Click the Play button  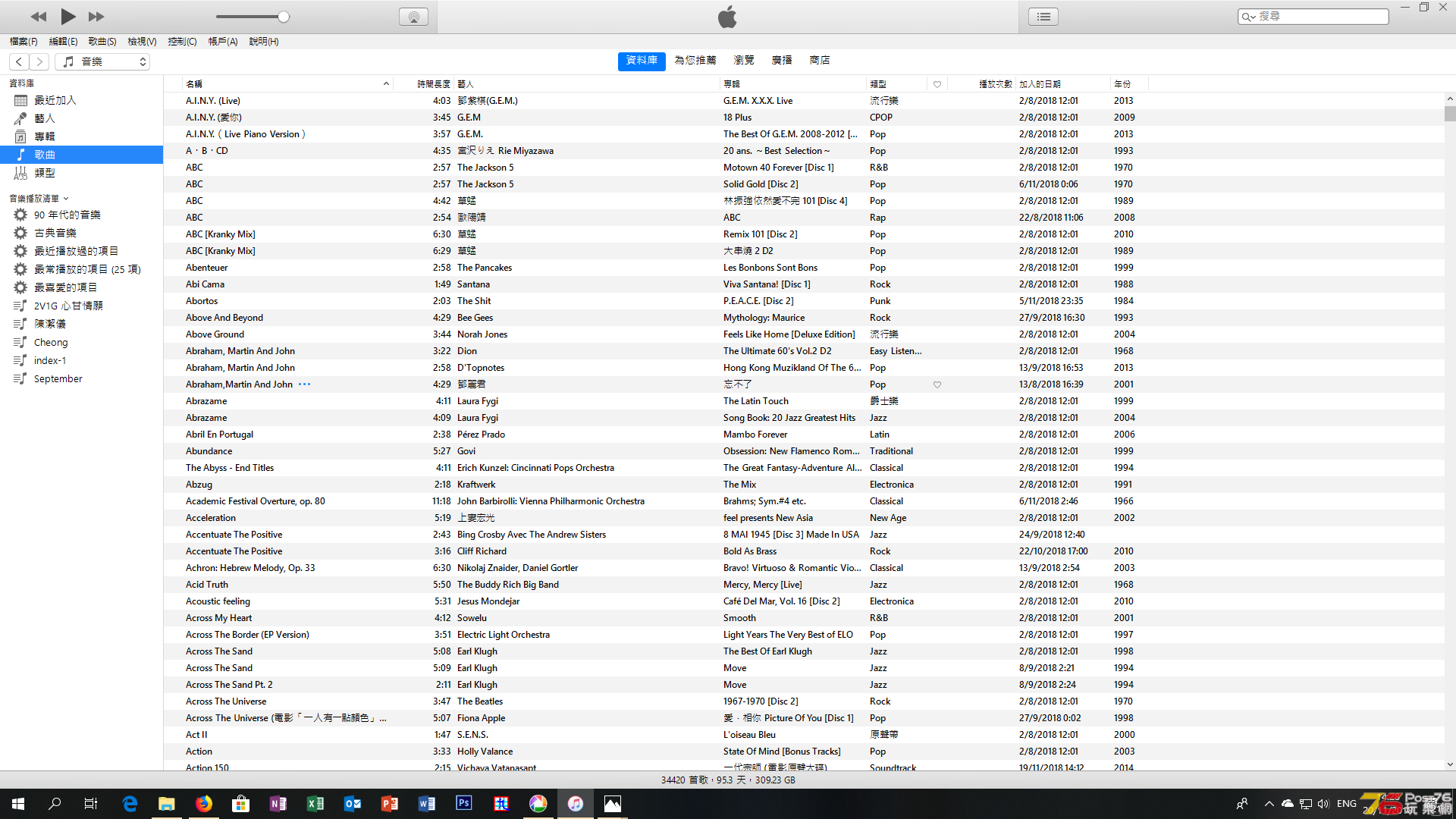67,16
